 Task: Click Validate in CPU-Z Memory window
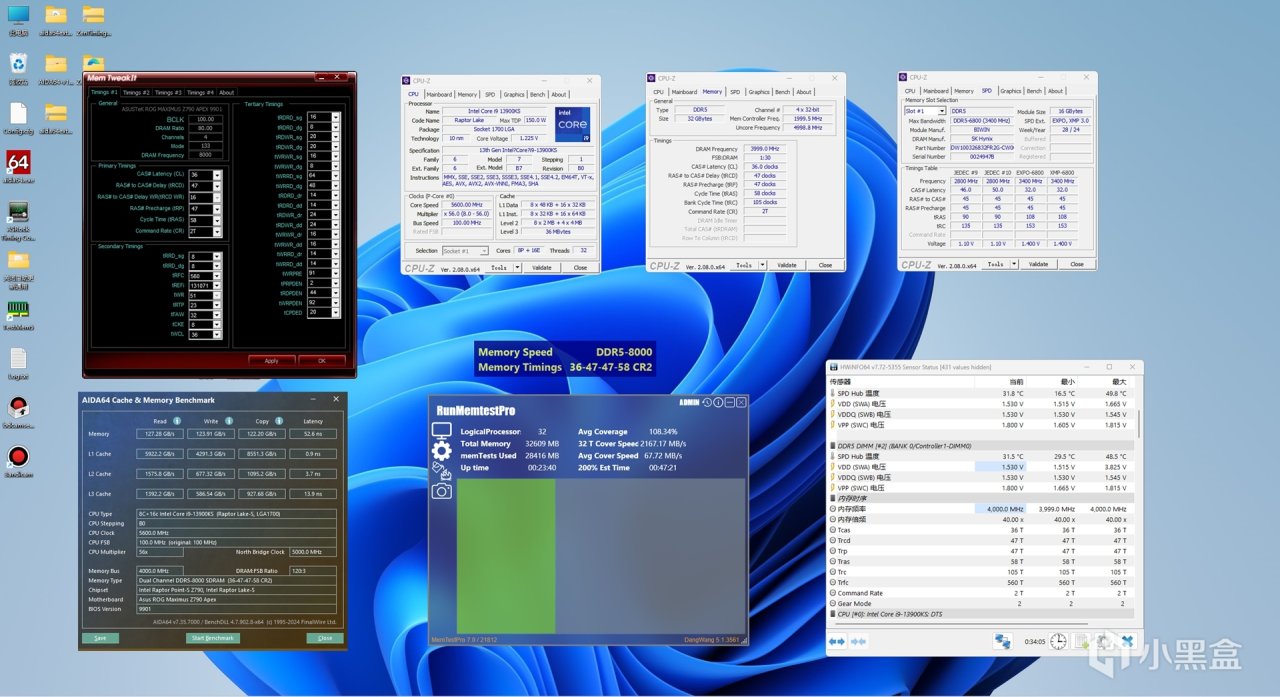click(x=787, y=265)
